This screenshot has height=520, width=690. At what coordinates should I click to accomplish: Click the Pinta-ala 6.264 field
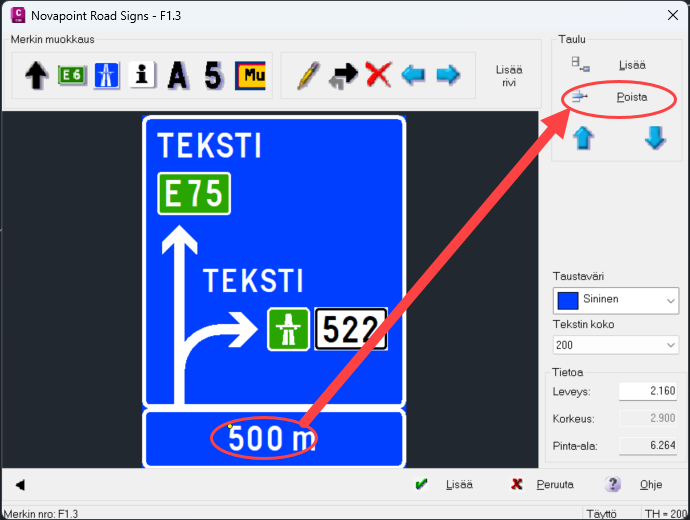(x=648, y=446)
